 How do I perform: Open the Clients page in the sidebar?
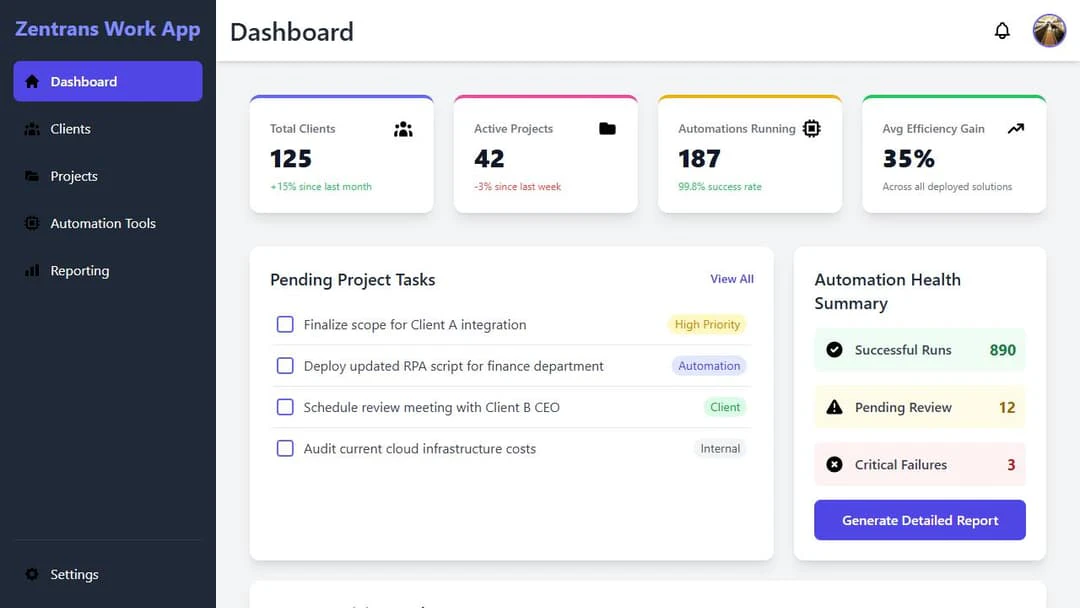(70, 129)
